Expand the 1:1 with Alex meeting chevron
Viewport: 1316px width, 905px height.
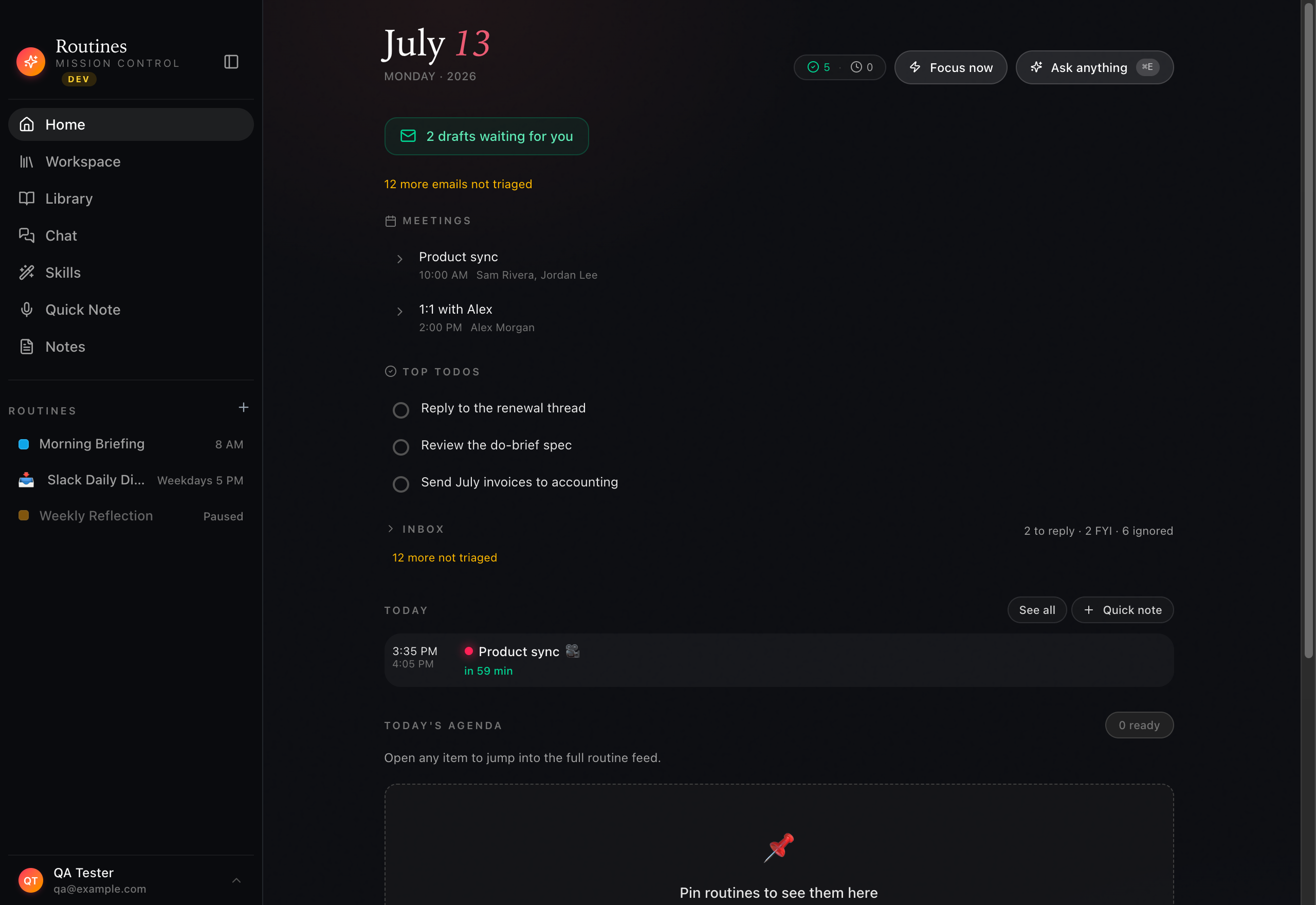(x=399, y=311)
